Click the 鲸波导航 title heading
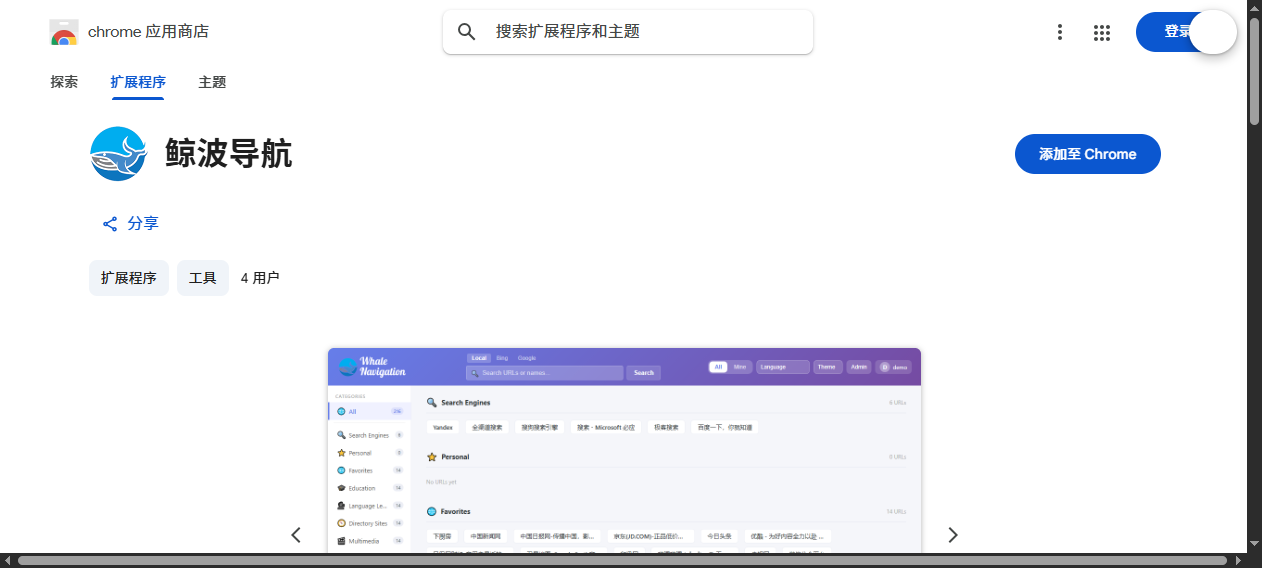Screen dimensions: 1262x568 pos(228,154)
